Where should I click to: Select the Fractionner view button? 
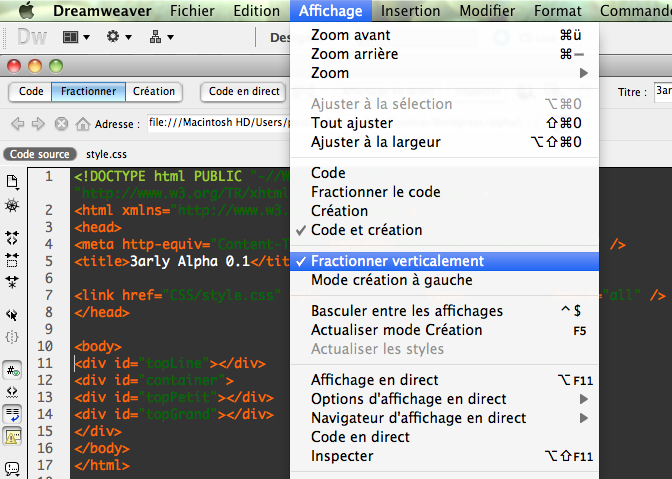88,91
